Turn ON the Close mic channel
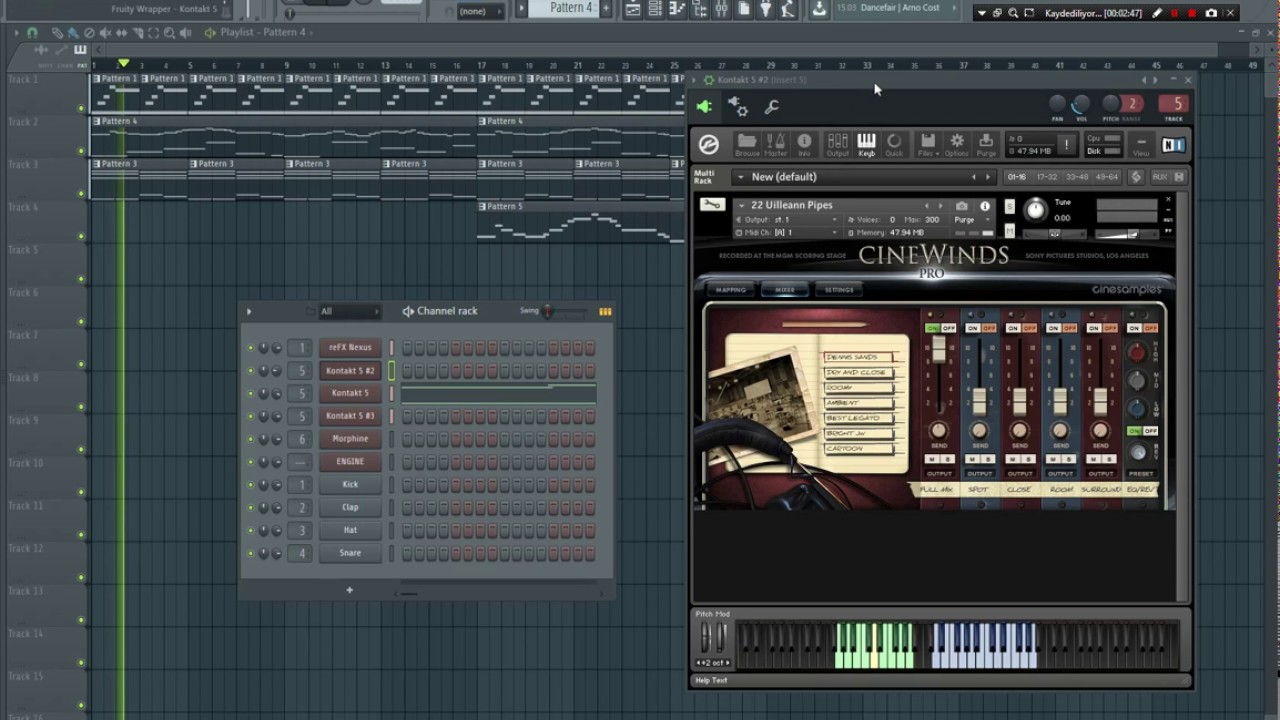This screenshot has width=1280, height=720. [1012, 328]
